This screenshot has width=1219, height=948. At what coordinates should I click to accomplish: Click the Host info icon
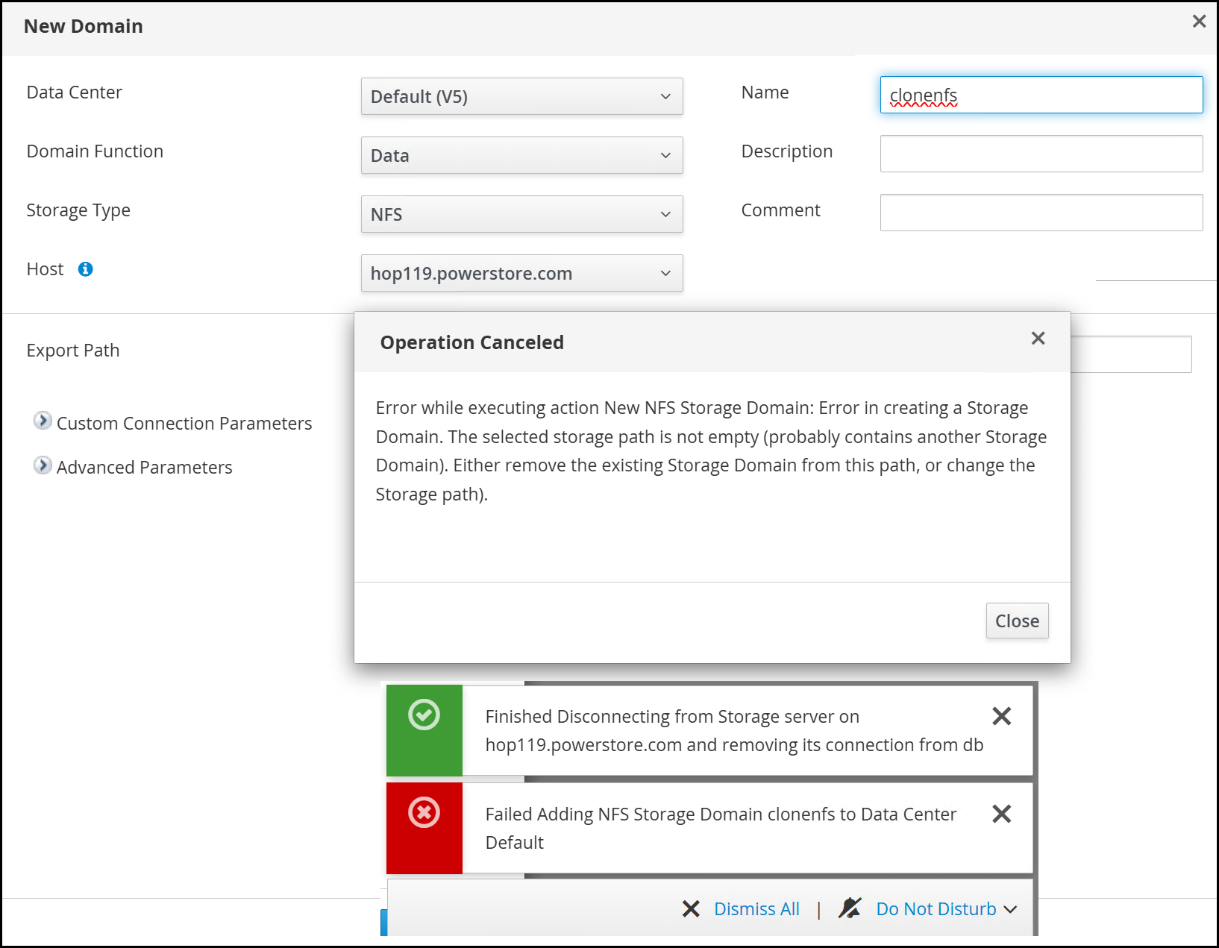(85, 269)
